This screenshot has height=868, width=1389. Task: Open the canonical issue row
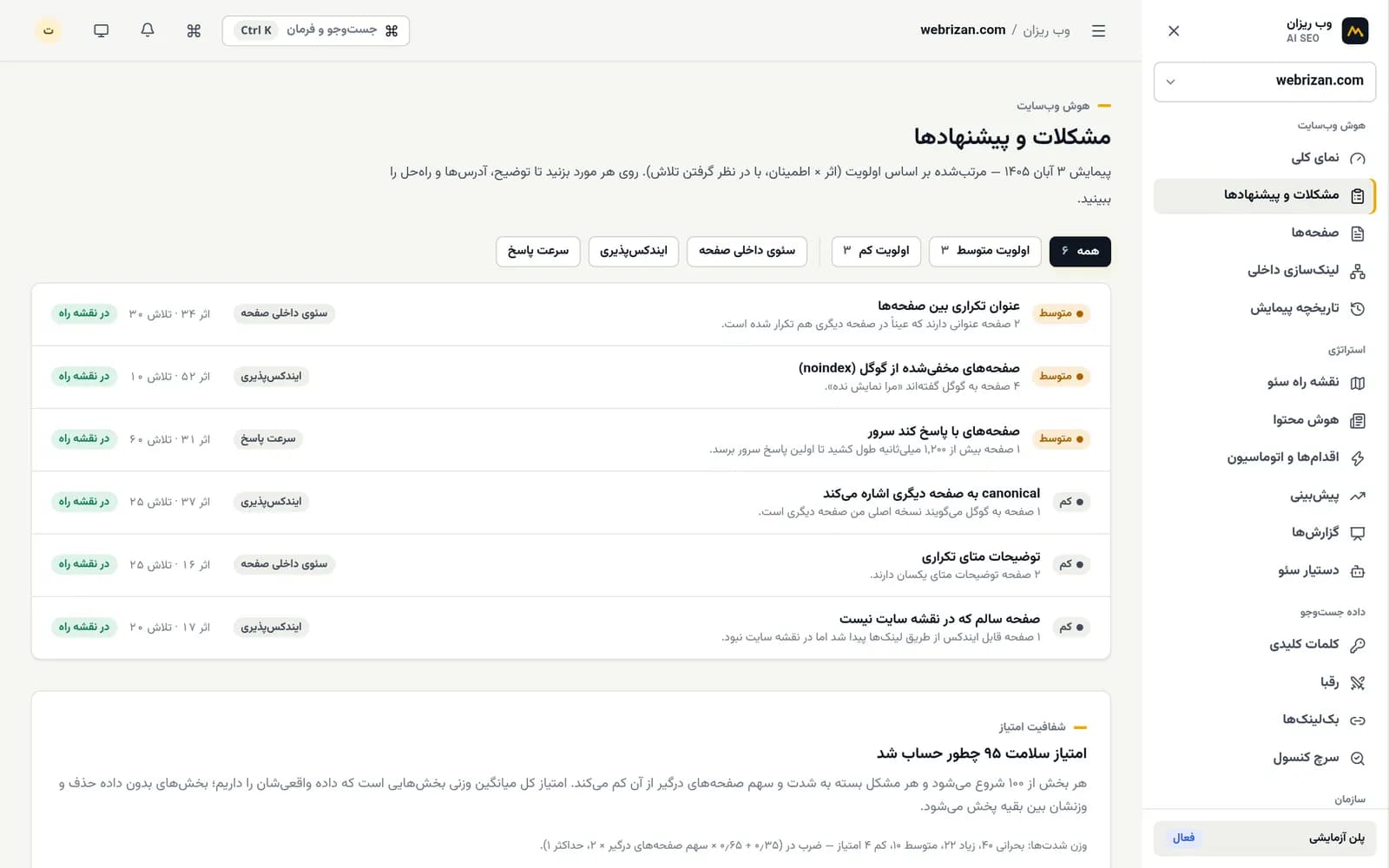click(x=571, y=502)
